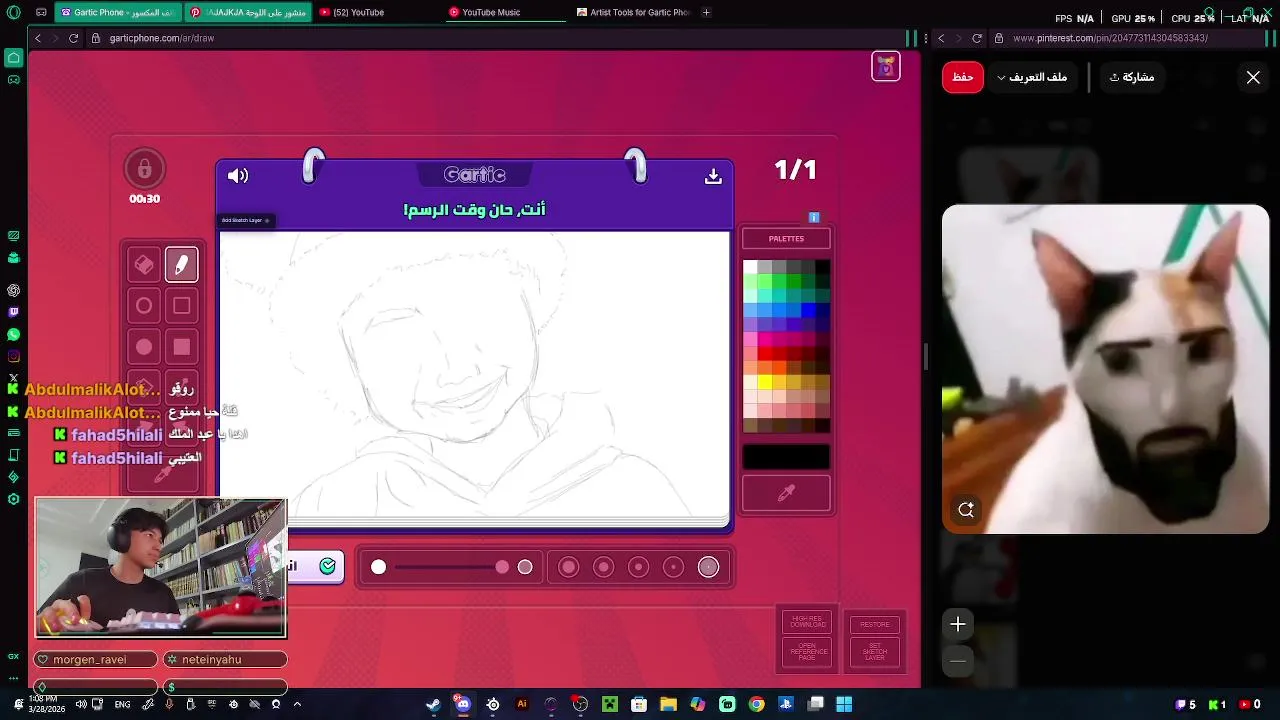Select the pencil drawing tool
Image resolution: width=1280 pixels, height=720 pixels.
181,265
